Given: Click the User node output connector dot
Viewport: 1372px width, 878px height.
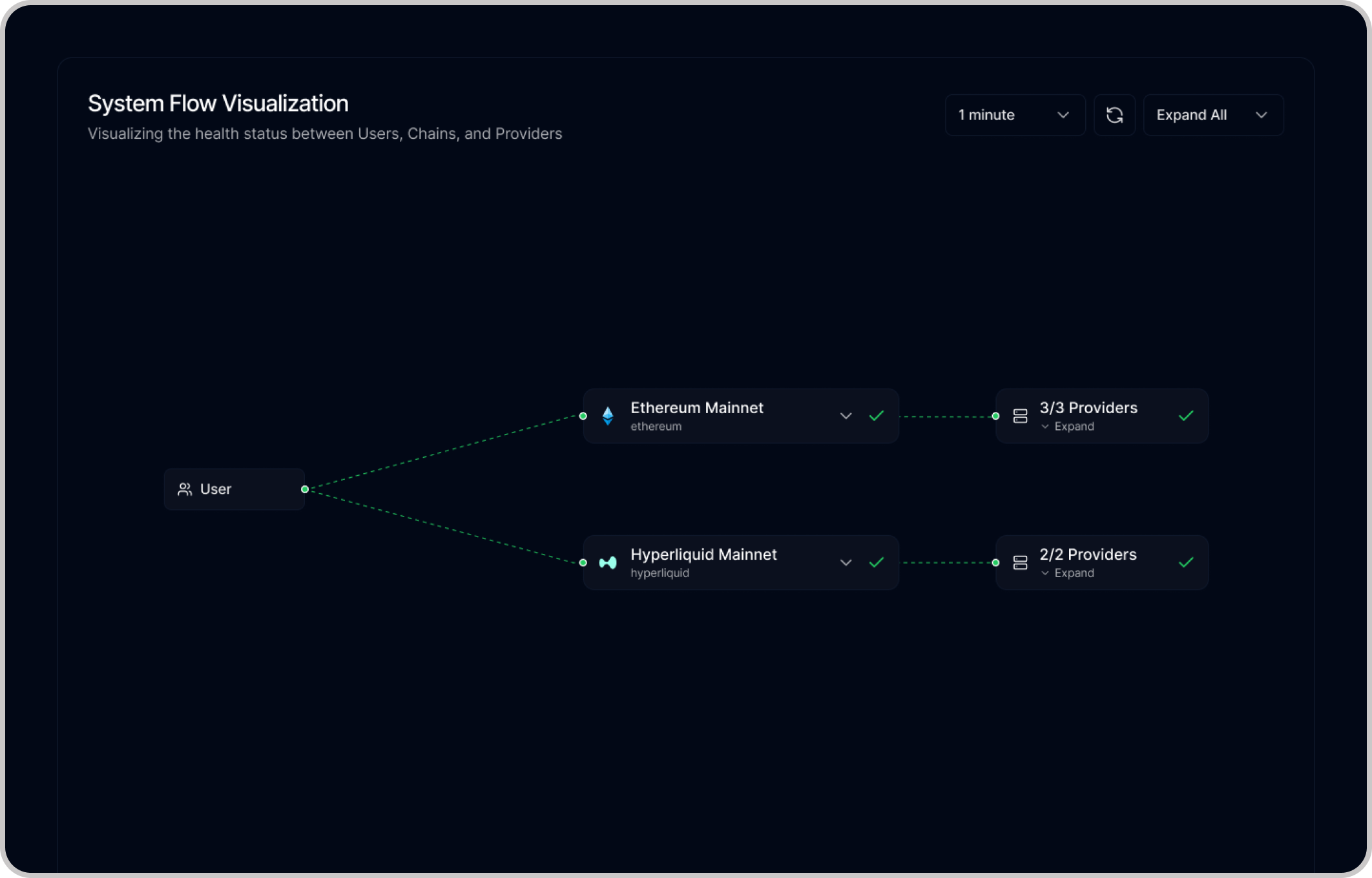Looking at the screenshot, I should (x=305, y=489).
